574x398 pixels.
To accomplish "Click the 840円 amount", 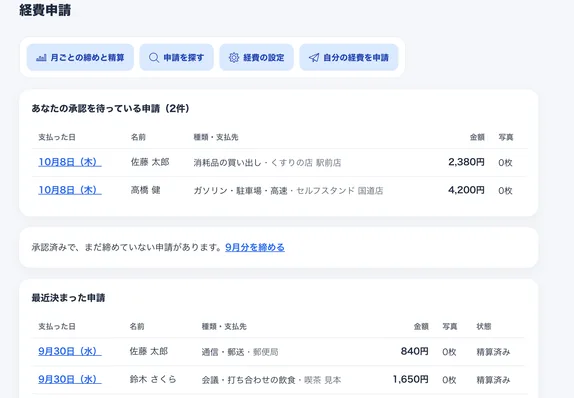I will 414,351.
